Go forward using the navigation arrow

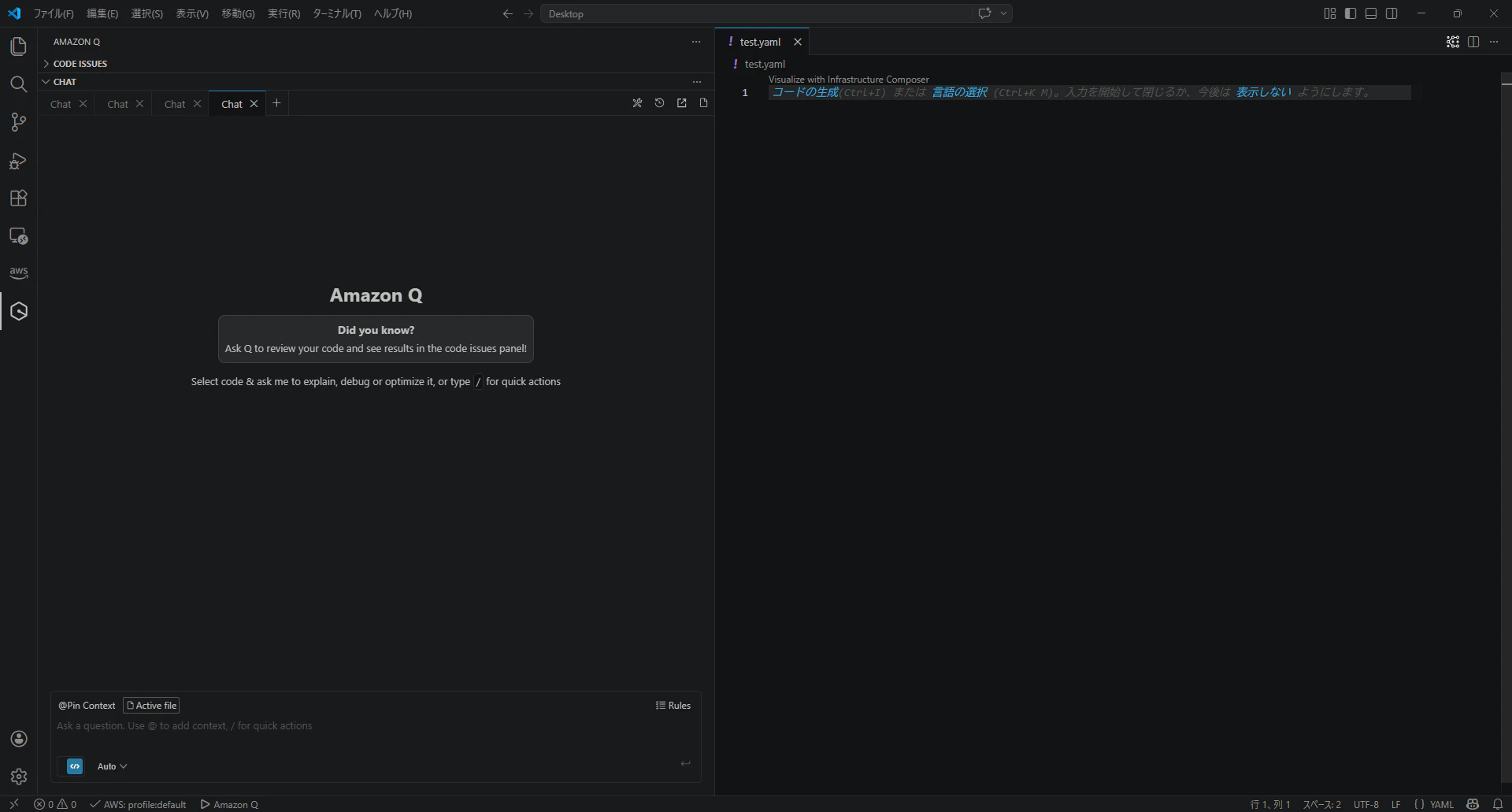click(x=528, y=13)
